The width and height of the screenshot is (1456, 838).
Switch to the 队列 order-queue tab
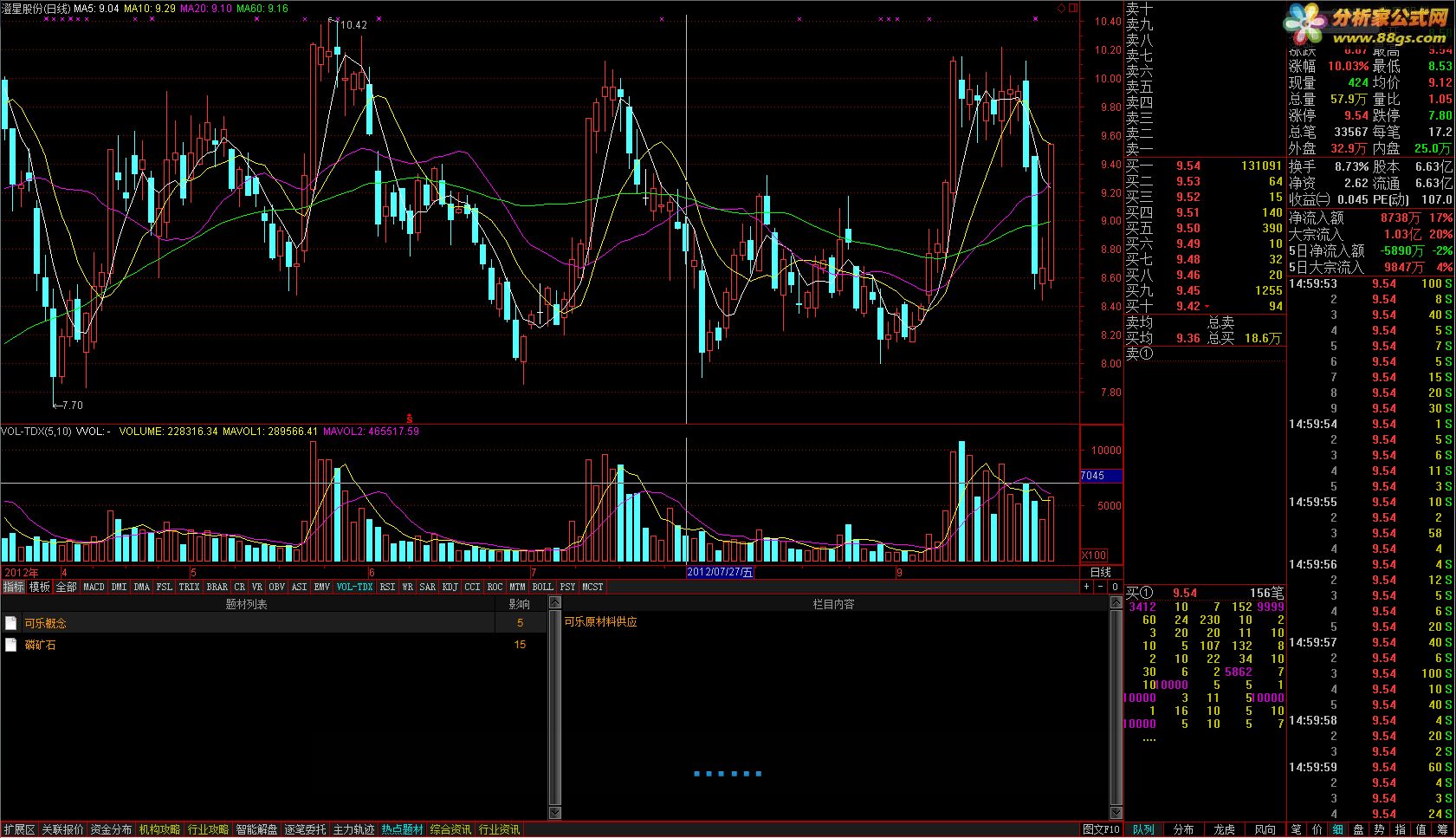tap(1143, 830)
